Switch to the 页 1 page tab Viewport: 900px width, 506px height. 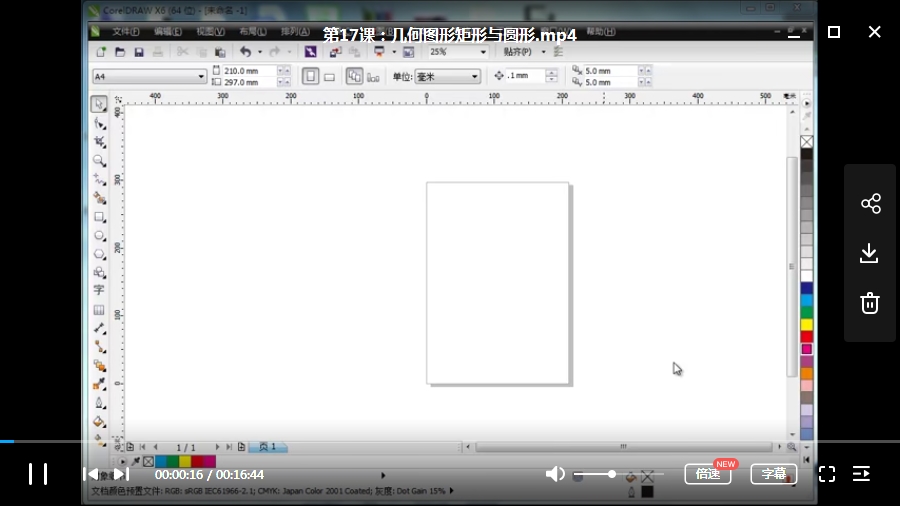pos(268,447)
